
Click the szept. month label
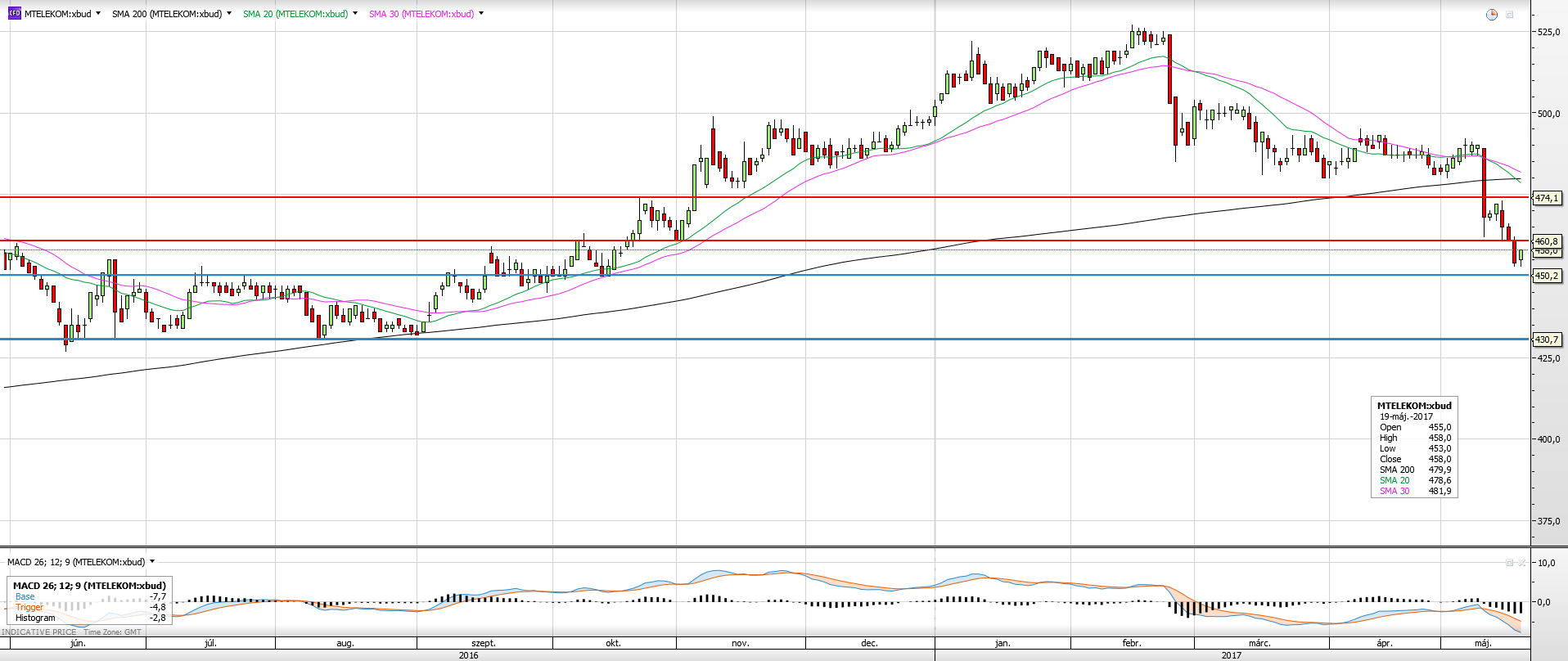[x=484, y=643]
